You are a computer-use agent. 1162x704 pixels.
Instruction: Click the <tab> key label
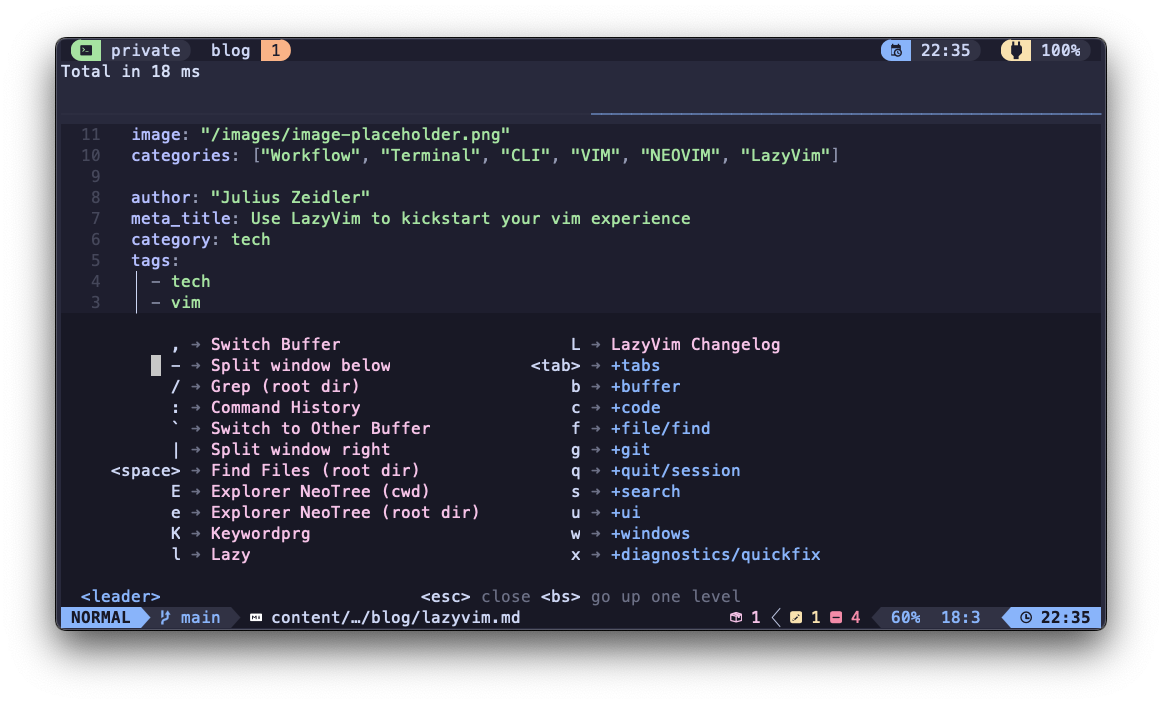click(x=556, y=365)
